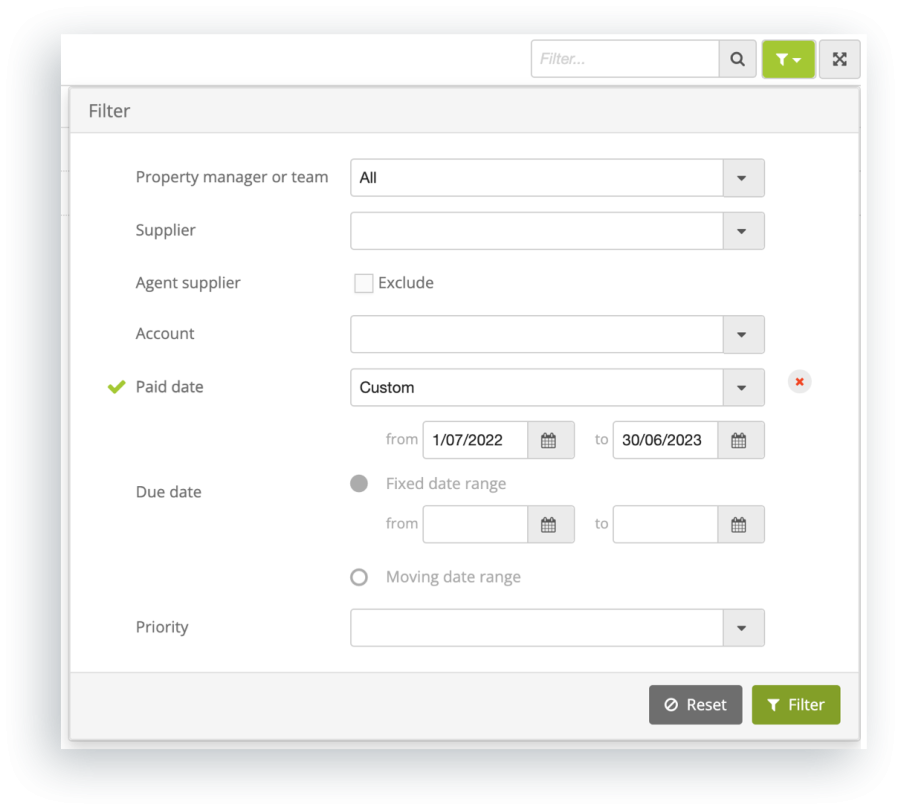Click the Supplier combo box field
The width and height of the screenshot is (901, 810).
coord(537,231)
